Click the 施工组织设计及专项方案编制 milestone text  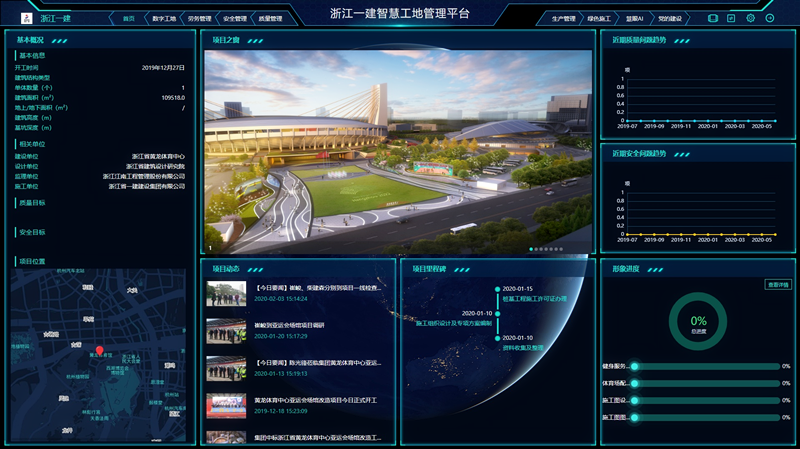tap(454, 323)
